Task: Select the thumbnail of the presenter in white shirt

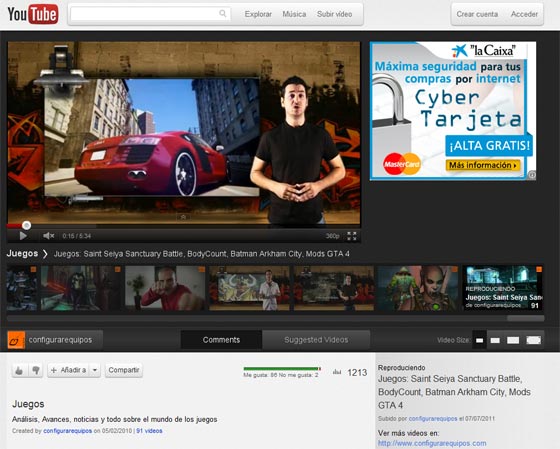Action: pyautogui.click(x=249, y=288)
